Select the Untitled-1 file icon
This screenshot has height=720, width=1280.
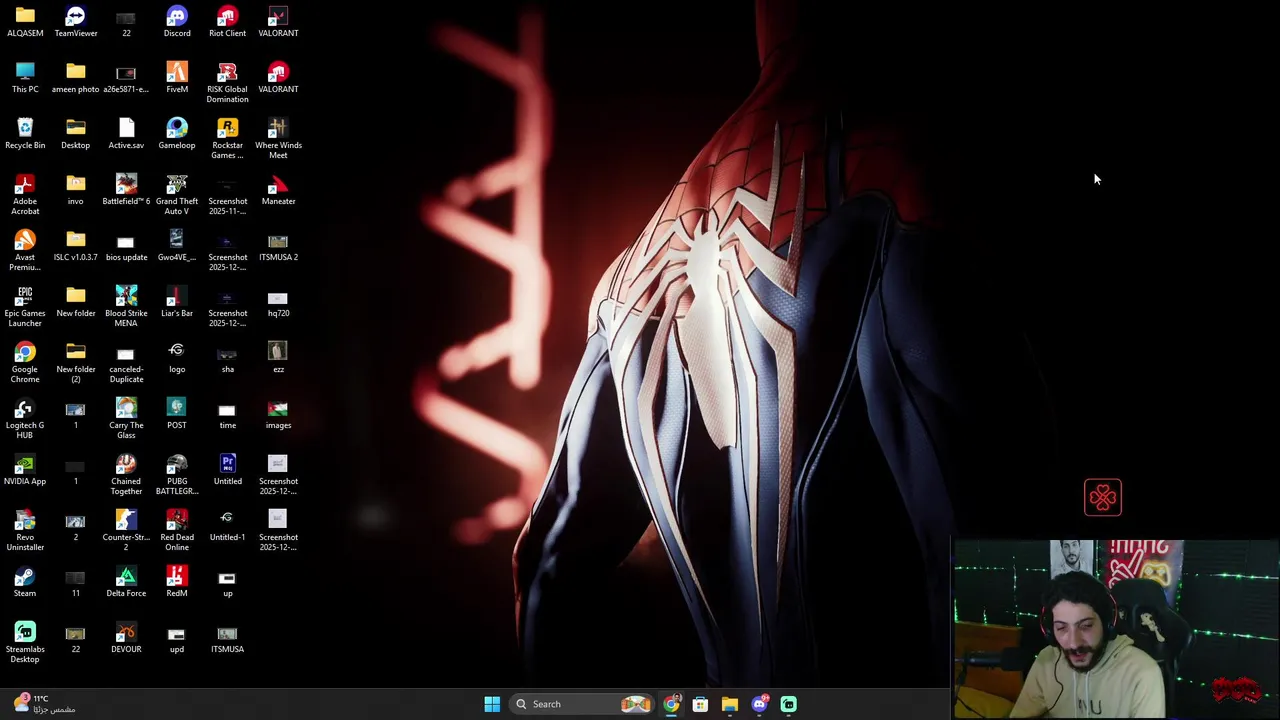(x=227, y=526)
